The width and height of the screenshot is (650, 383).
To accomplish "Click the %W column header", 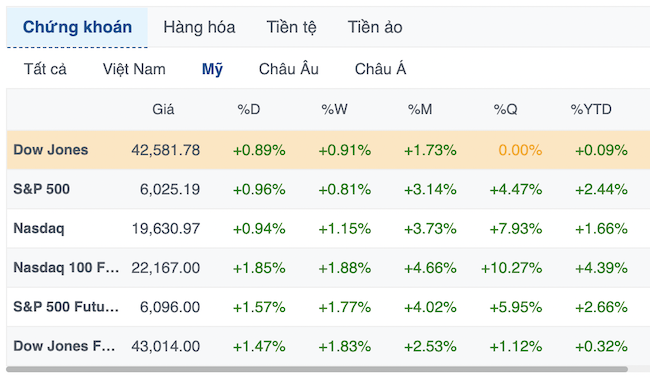I will coord(334,109).
